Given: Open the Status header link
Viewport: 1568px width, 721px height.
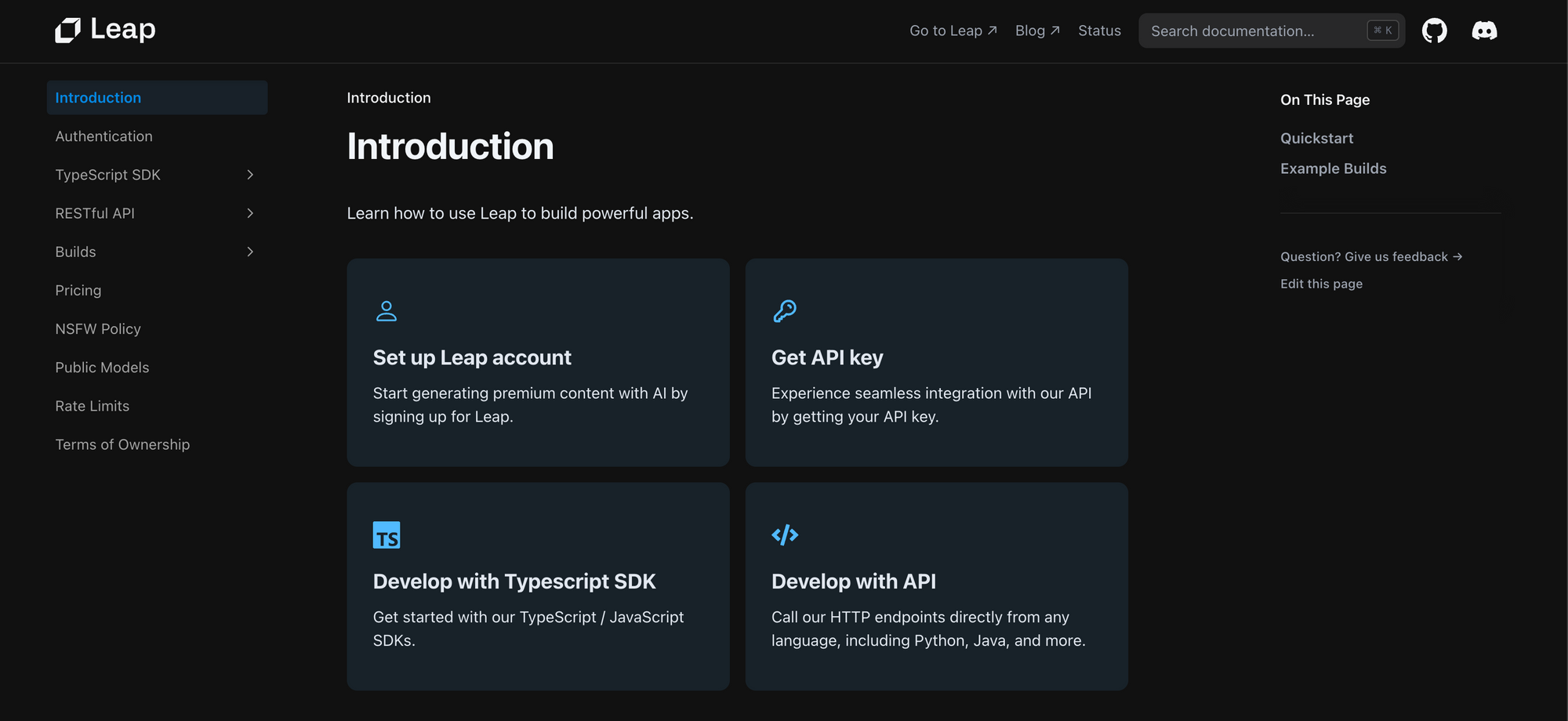Looking at the screenshot, I should pyautogui.click(x=1099, y=31).
